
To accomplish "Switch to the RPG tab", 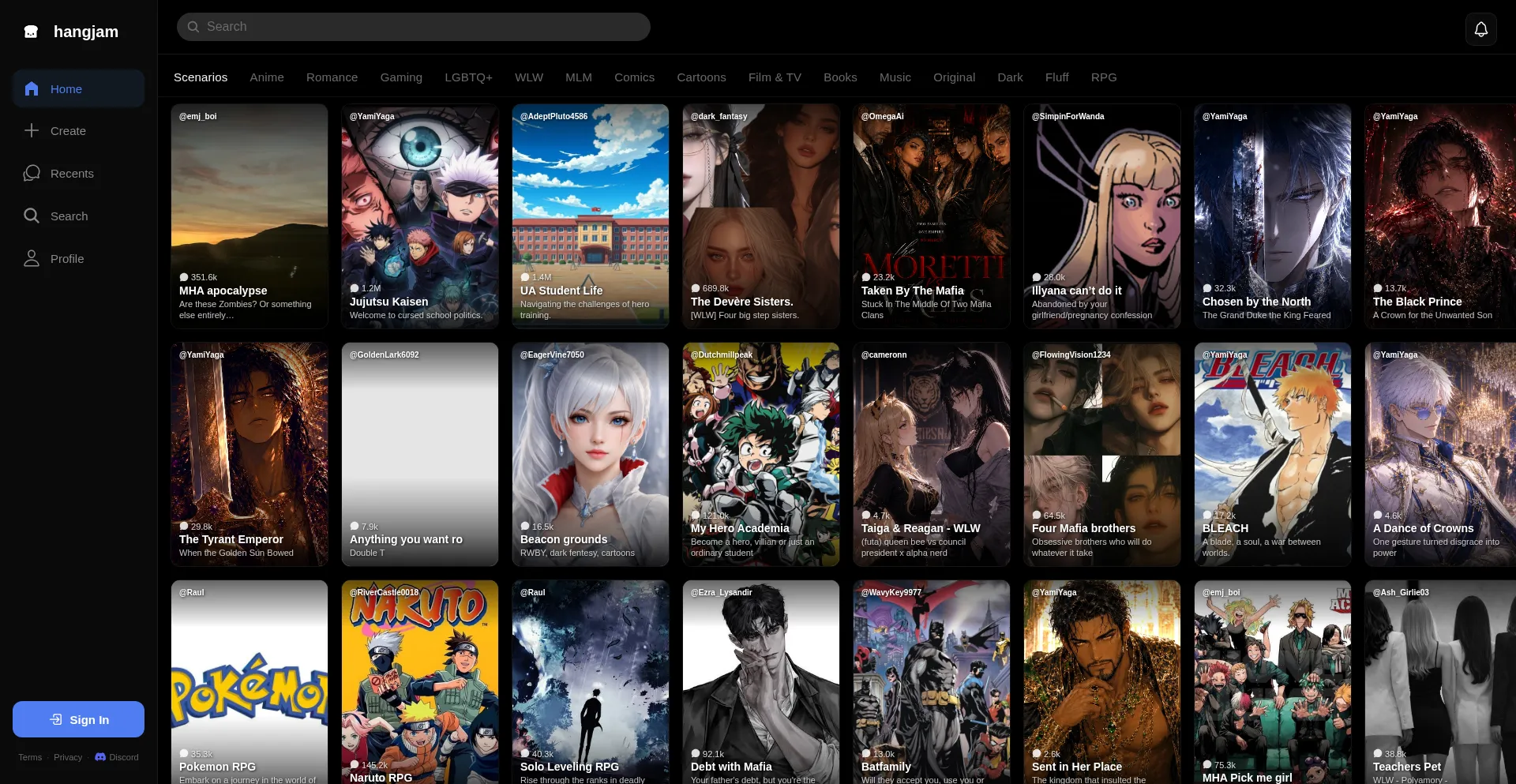I will pyautogui.click(x=1104, y=77).
